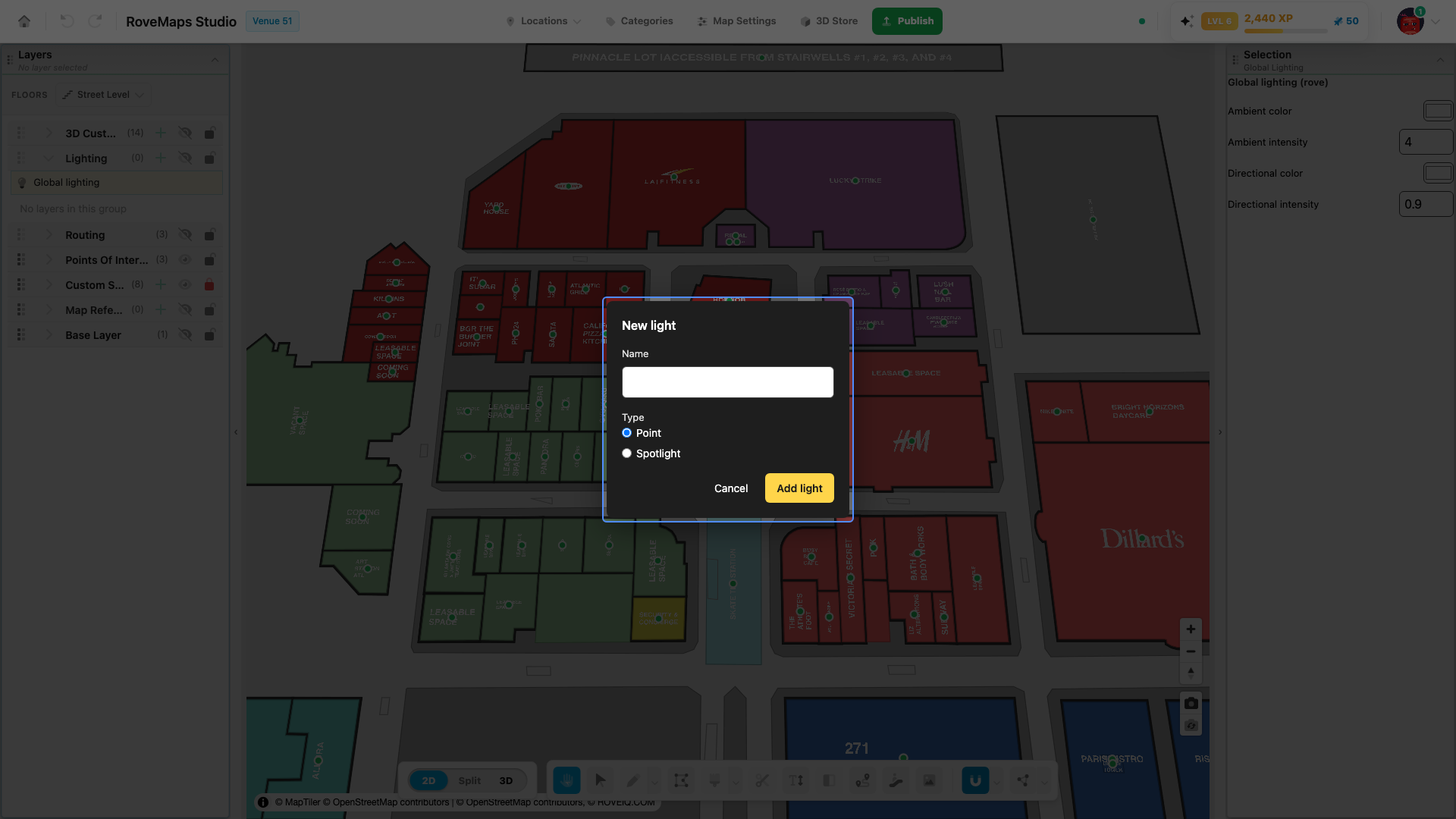
Task: Add an item to 3D Cust... layer
Action: click(x=161, y=133)
